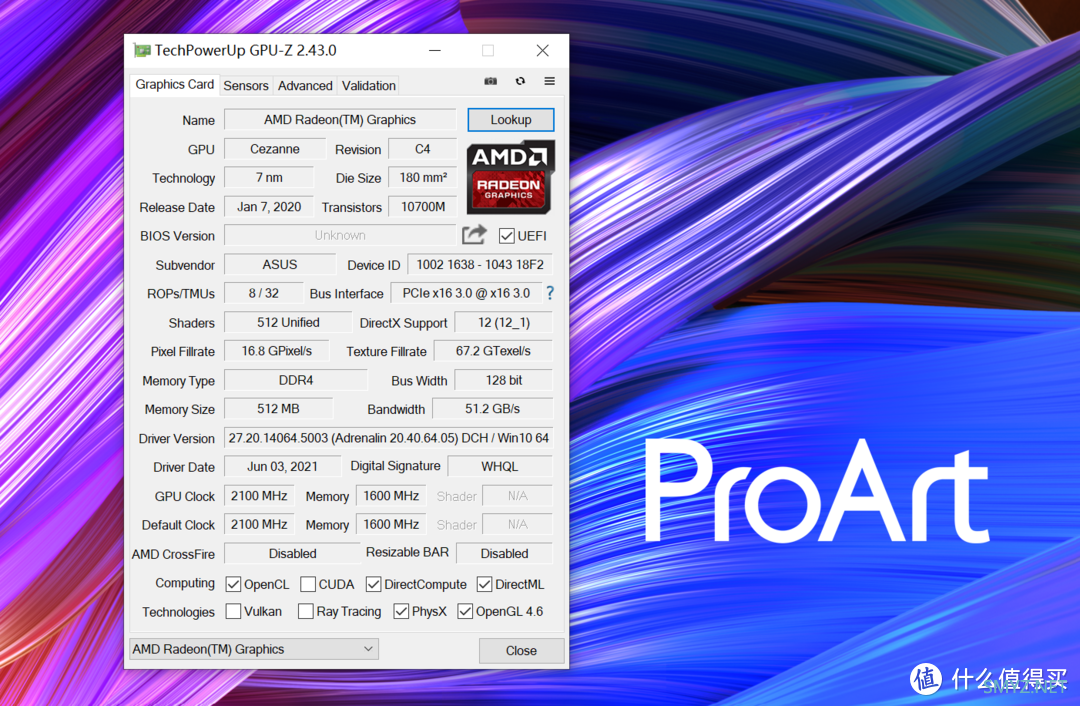Click the Driver Version field
The image size is (1080, 706).
[388, 438]
